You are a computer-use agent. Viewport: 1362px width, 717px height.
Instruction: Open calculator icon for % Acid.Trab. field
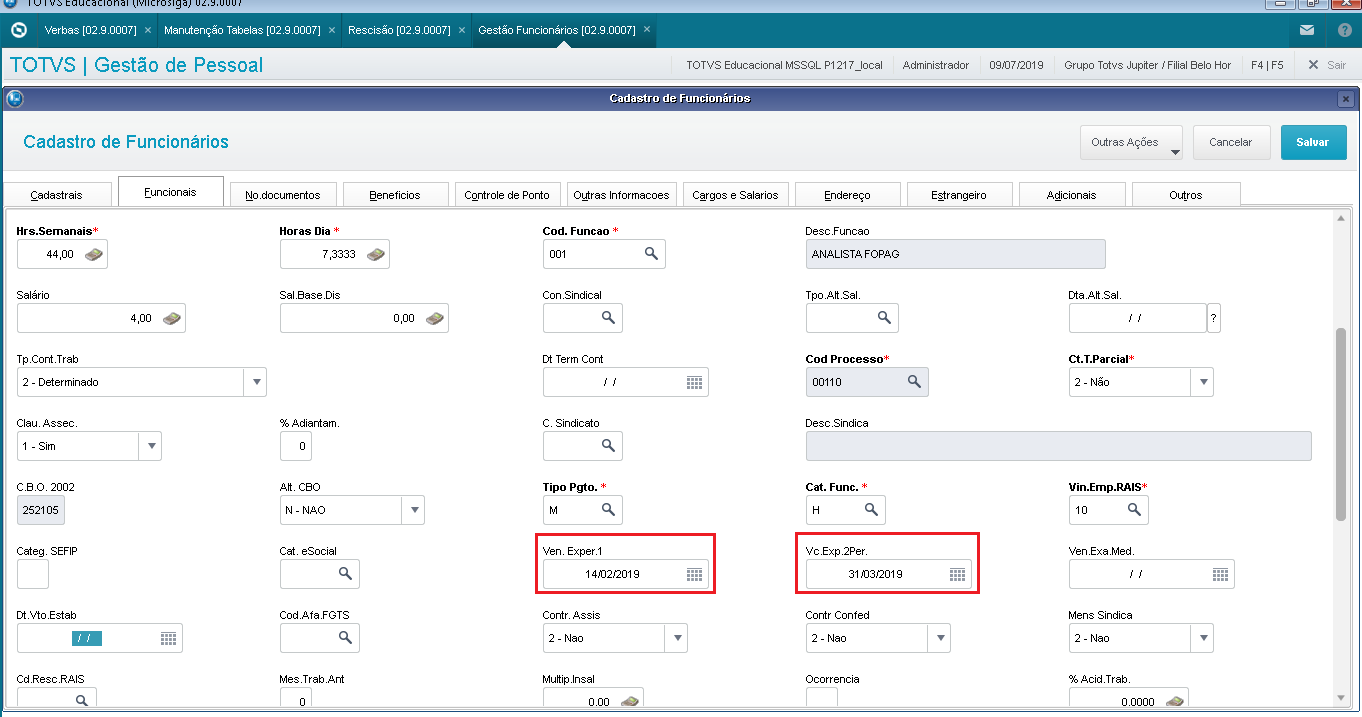point(1175,702)
